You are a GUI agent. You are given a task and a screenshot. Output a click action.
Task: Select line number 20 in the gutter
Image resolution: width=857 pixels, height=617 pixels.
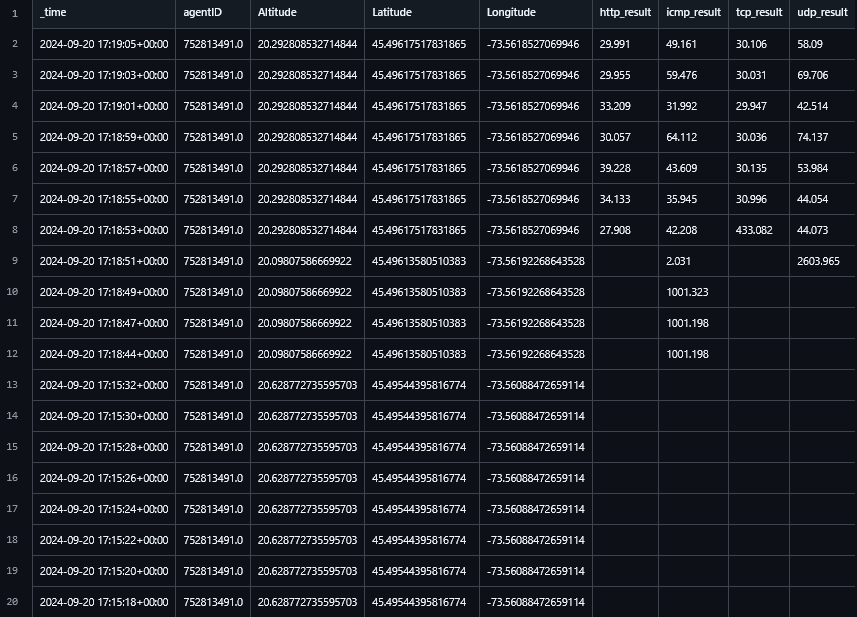[12, 602]
